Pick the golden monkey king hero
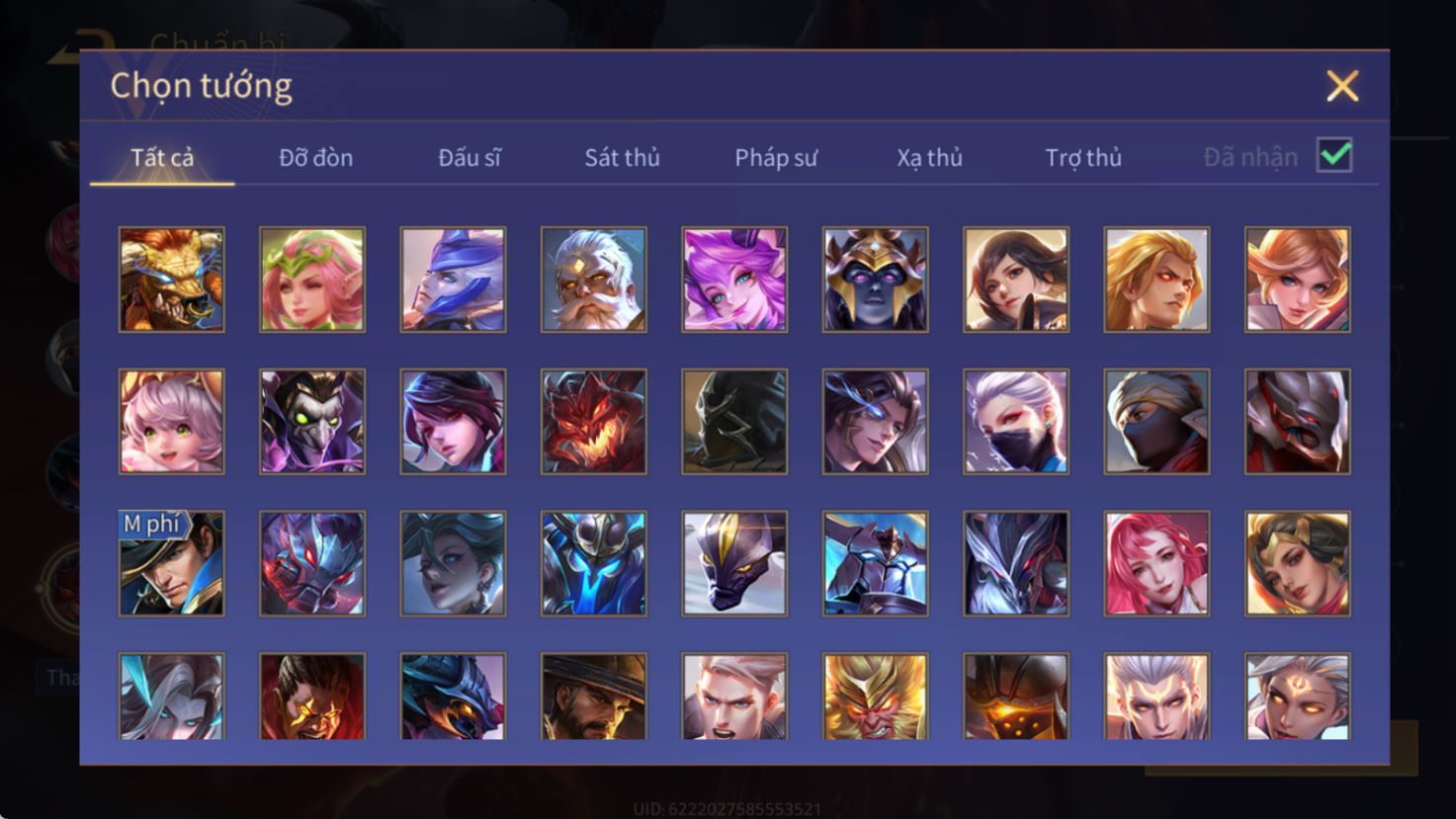Viewport: 1456px width, 819px height. coord(876,696)
